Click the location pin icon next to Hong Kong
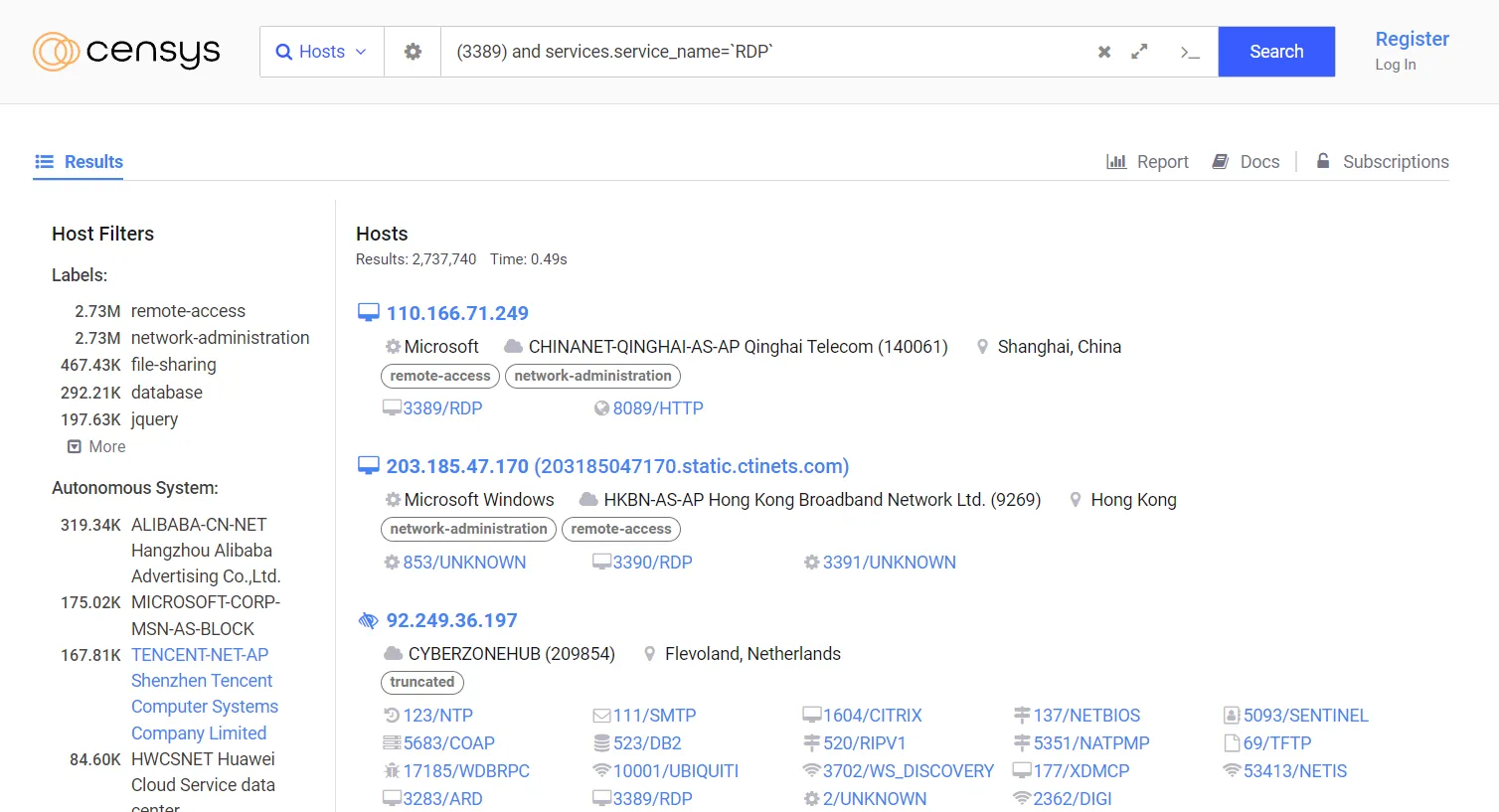The width and height of the screenshot is (1499, 812). click(1076, 499)
